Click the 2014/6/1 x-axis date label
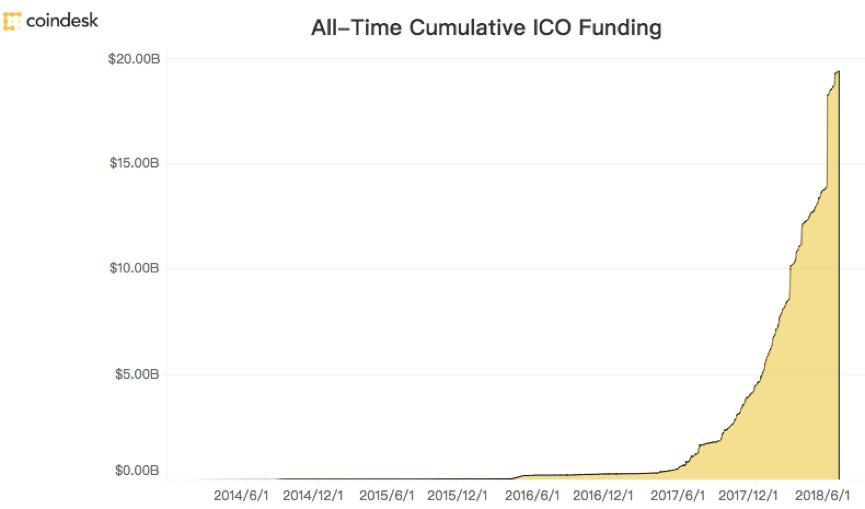Viewport: 865px width, 509px height. [x=241, y=495]
